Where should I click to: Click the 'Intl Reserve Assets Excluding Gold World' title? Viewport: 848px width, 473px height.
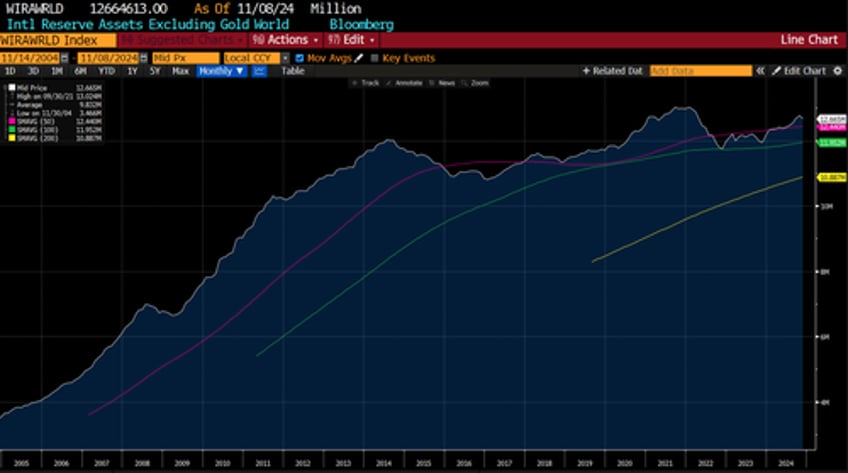148,24
